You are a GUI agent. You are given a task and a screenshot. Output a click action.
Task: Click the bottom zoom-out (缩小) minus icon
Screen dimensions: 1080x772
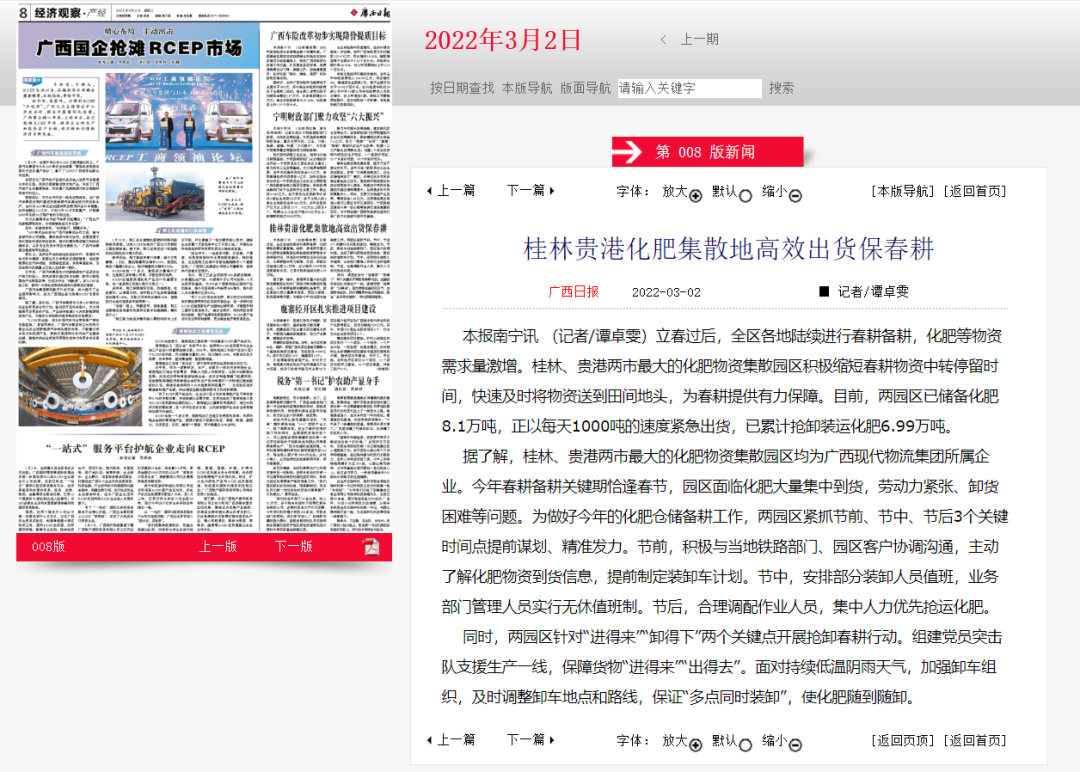point(795,744)
